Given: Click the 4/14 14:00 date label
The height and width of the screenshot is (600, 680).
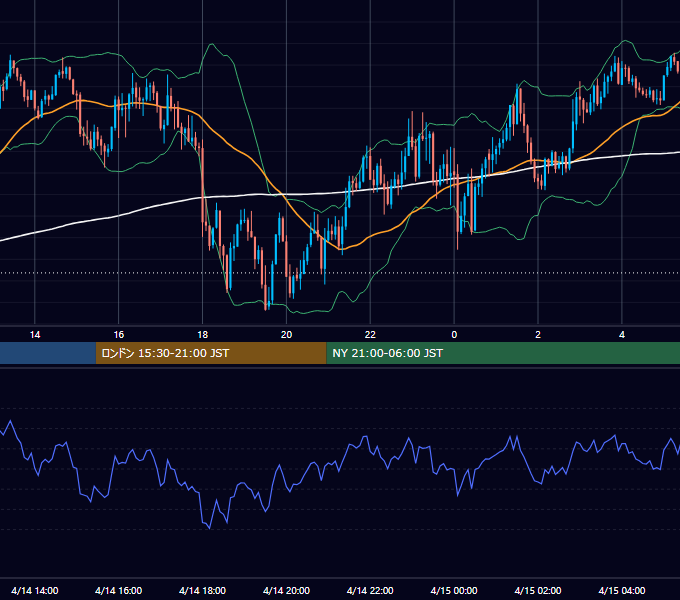Looking at the screenshot, I should [35, 590].
